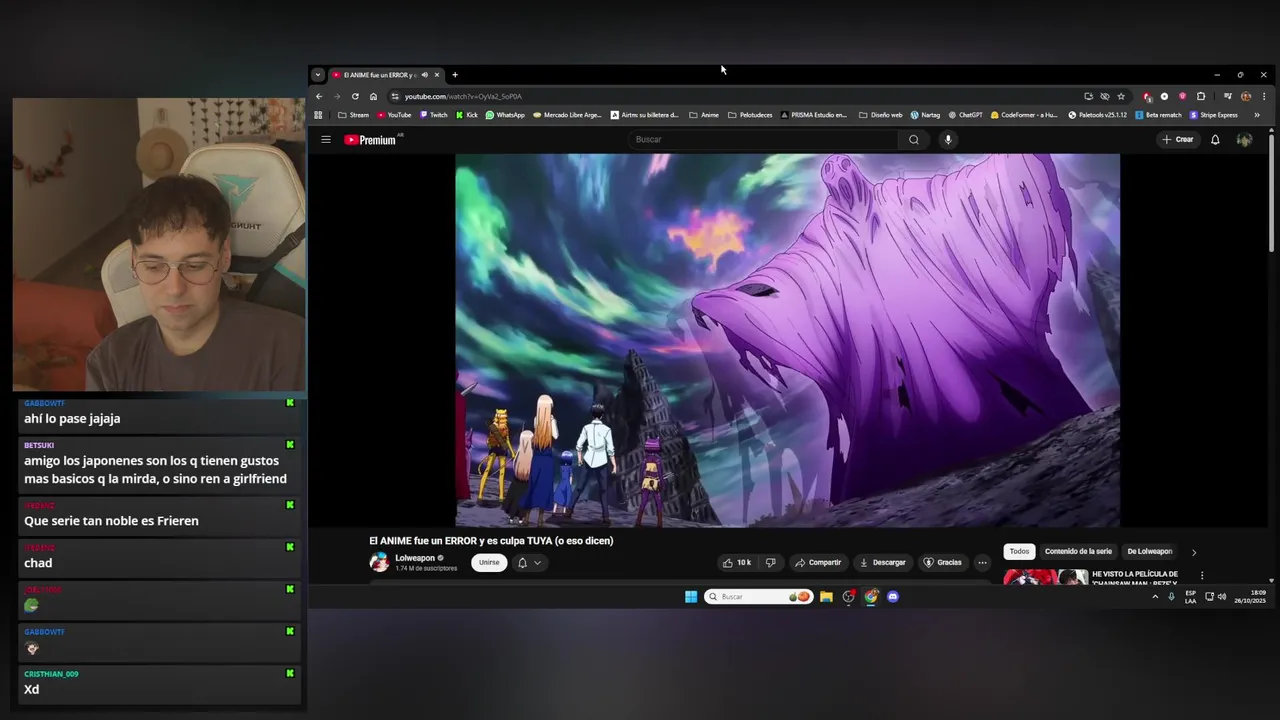Expand the Pelotudeces bookmarks folder

[750, 115]
